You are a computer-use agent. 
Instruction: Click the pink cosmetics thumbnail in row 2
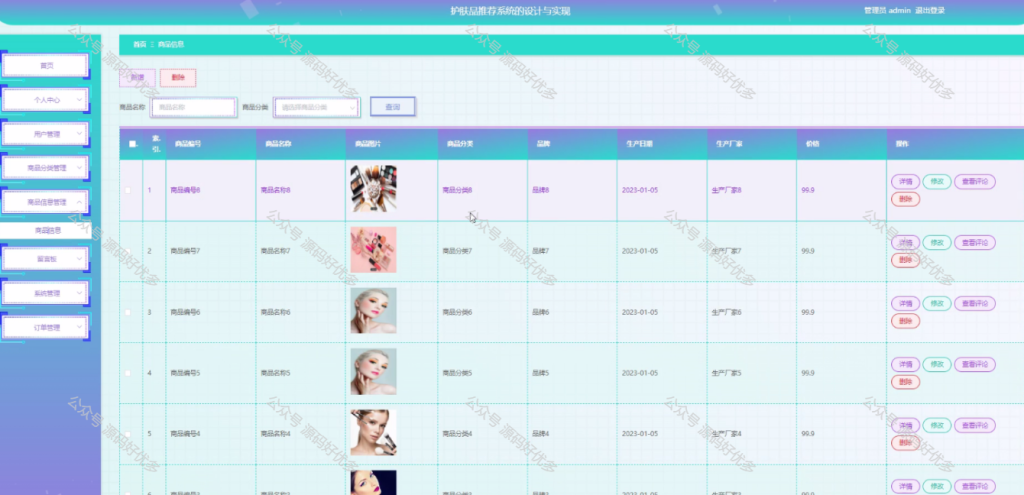coord(374,249)
